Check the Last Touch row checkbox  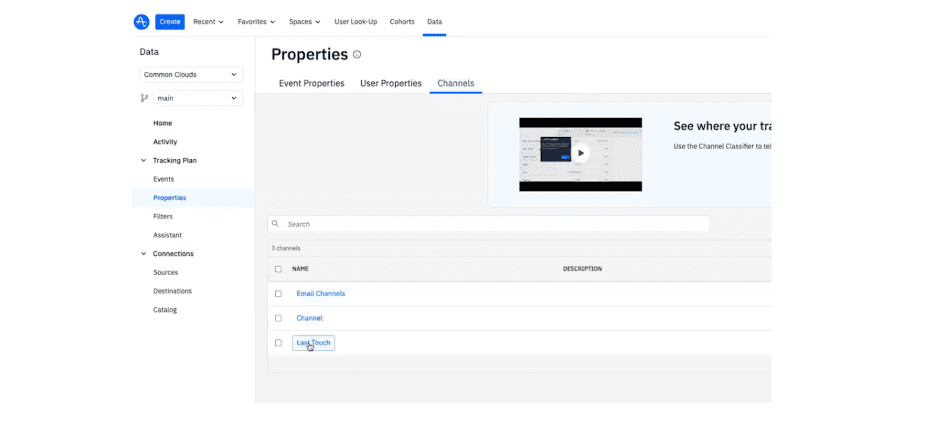tap(278, 343)
